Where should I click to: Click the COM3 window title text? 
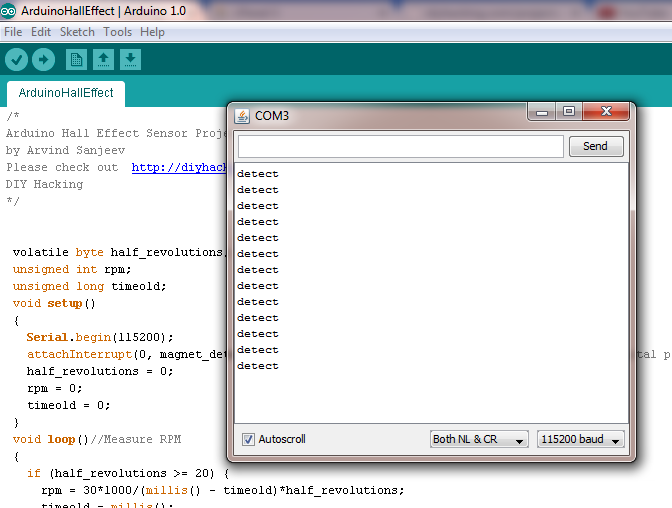(272, 116)
